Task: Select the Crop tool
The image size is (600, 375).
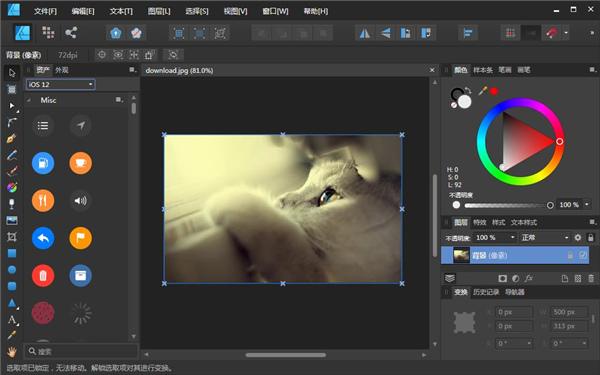Action: 12,237
